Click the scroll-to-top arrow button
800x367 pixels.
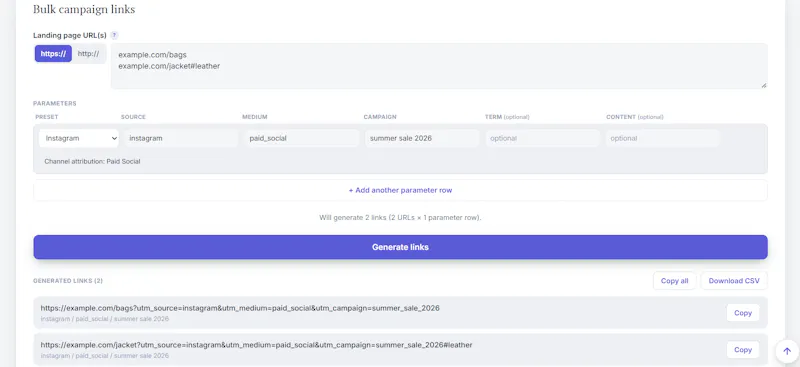(x=787, y=351)
